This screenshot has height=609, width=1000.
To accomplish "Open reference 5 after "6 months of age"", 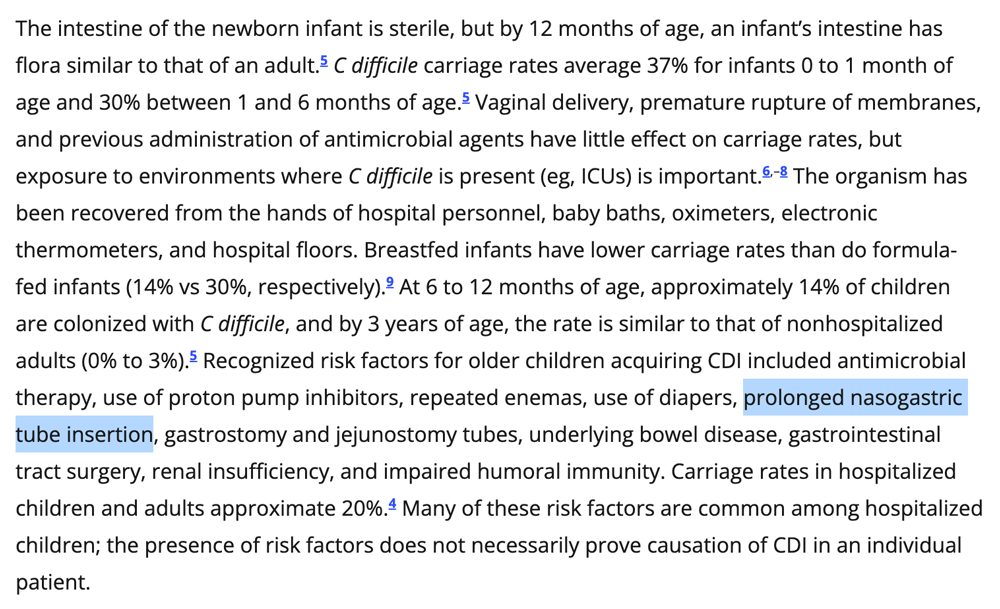I will coord(466,98).
